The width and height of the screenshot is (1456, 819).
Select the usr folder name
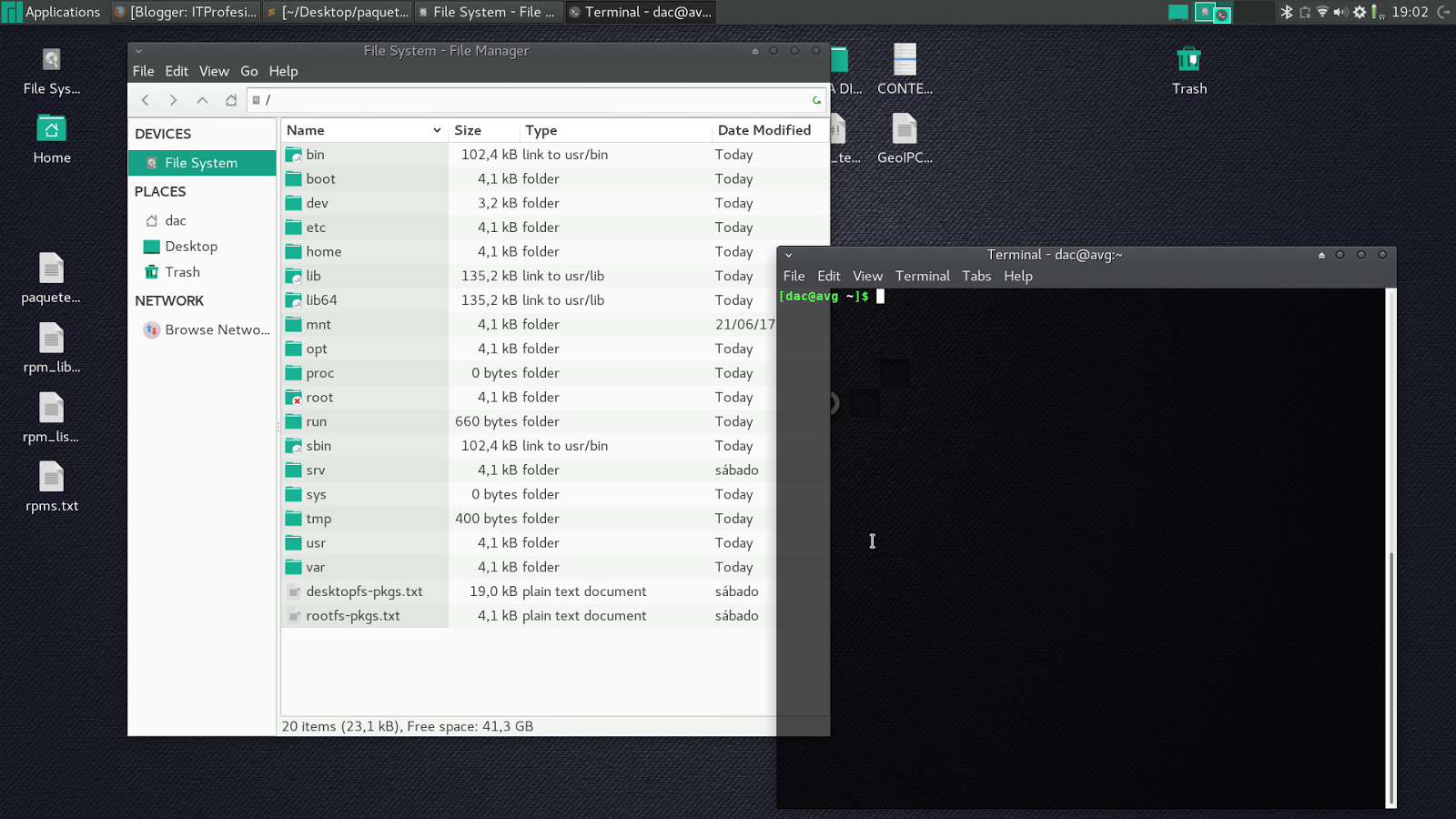click(x=316, y=543)
